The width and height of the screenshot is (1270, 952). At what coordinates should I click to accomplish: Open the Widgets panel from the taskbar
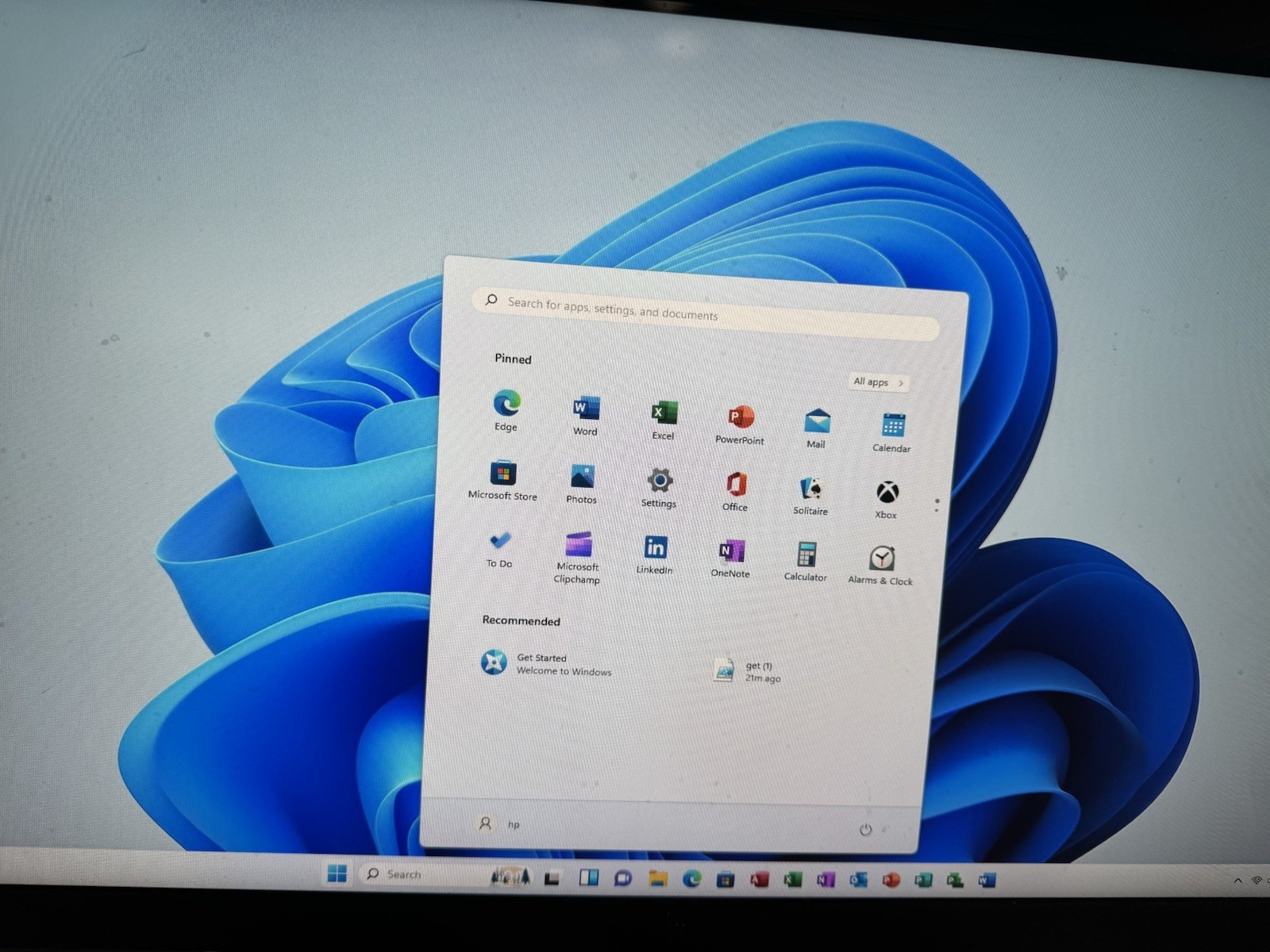click(x=588, y=877)
